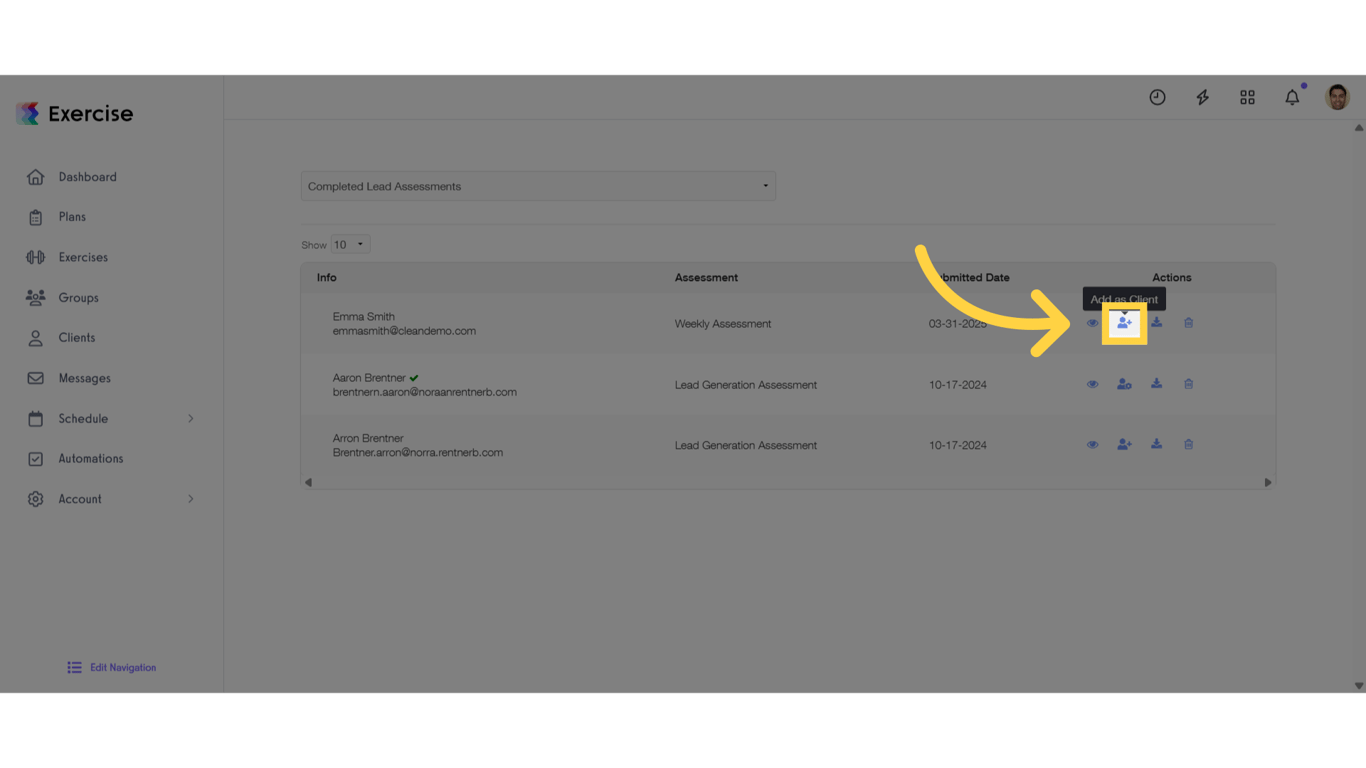
Task: Open the apps grid icon in header
Action: (x=1247, y=97)
